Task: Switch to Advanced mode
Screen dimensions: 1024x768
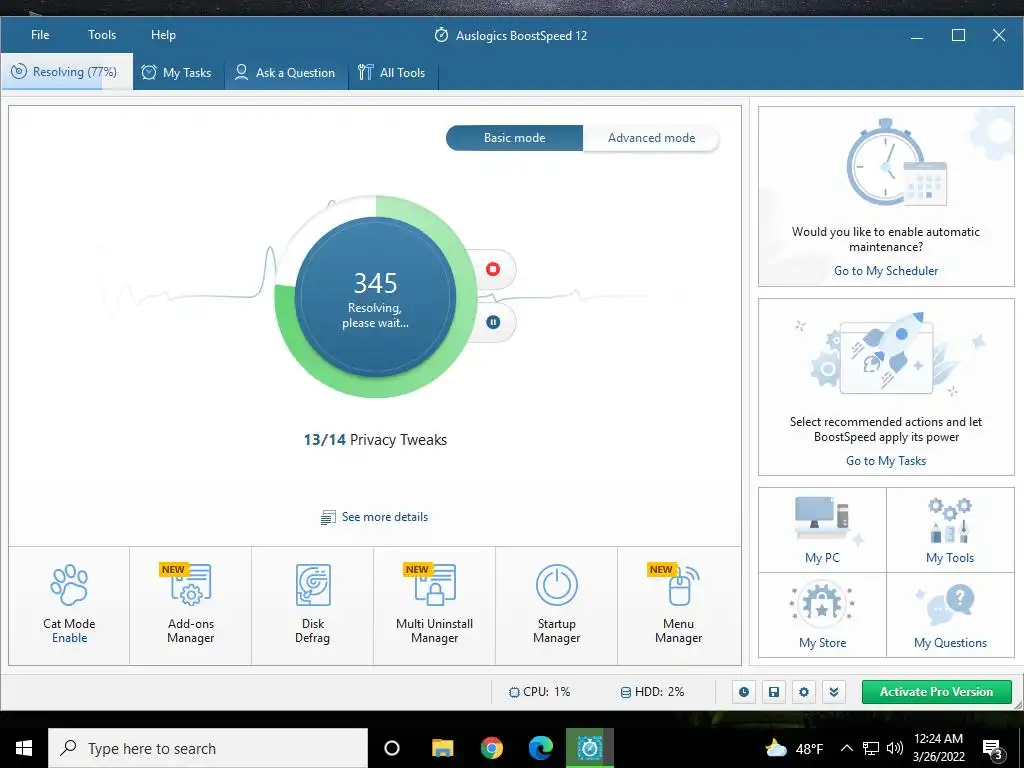Action: (651, 138)
